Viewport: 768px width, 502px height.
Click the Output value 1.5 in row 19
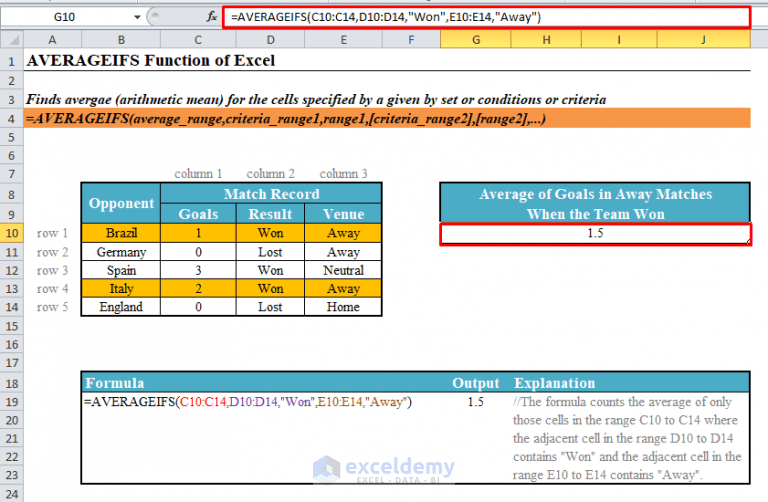pos(476,402)
